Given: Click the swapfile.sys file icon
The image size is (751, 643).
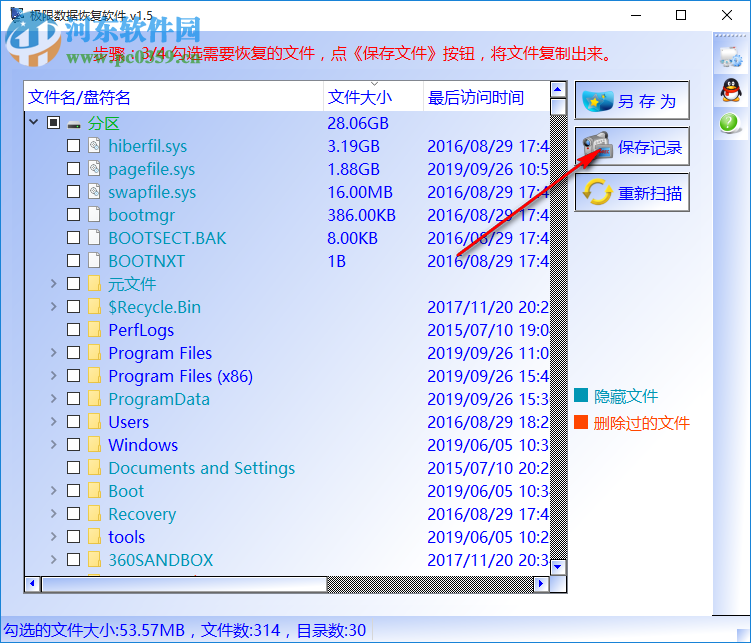Looking at the screenshot, I should pos(94,192).
